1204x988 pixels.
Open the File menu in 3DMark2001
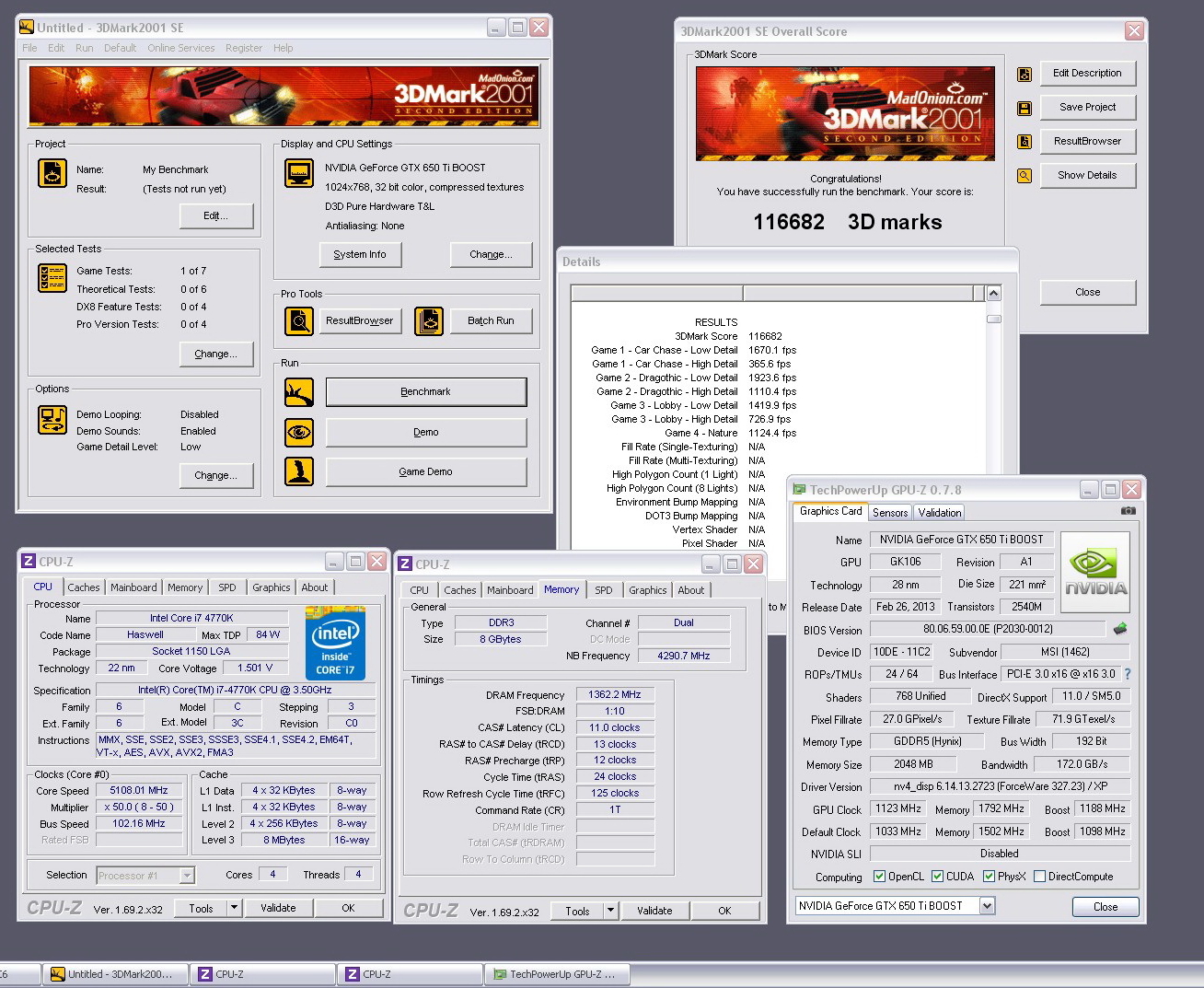pyautogui.click(x=29, y=48)
